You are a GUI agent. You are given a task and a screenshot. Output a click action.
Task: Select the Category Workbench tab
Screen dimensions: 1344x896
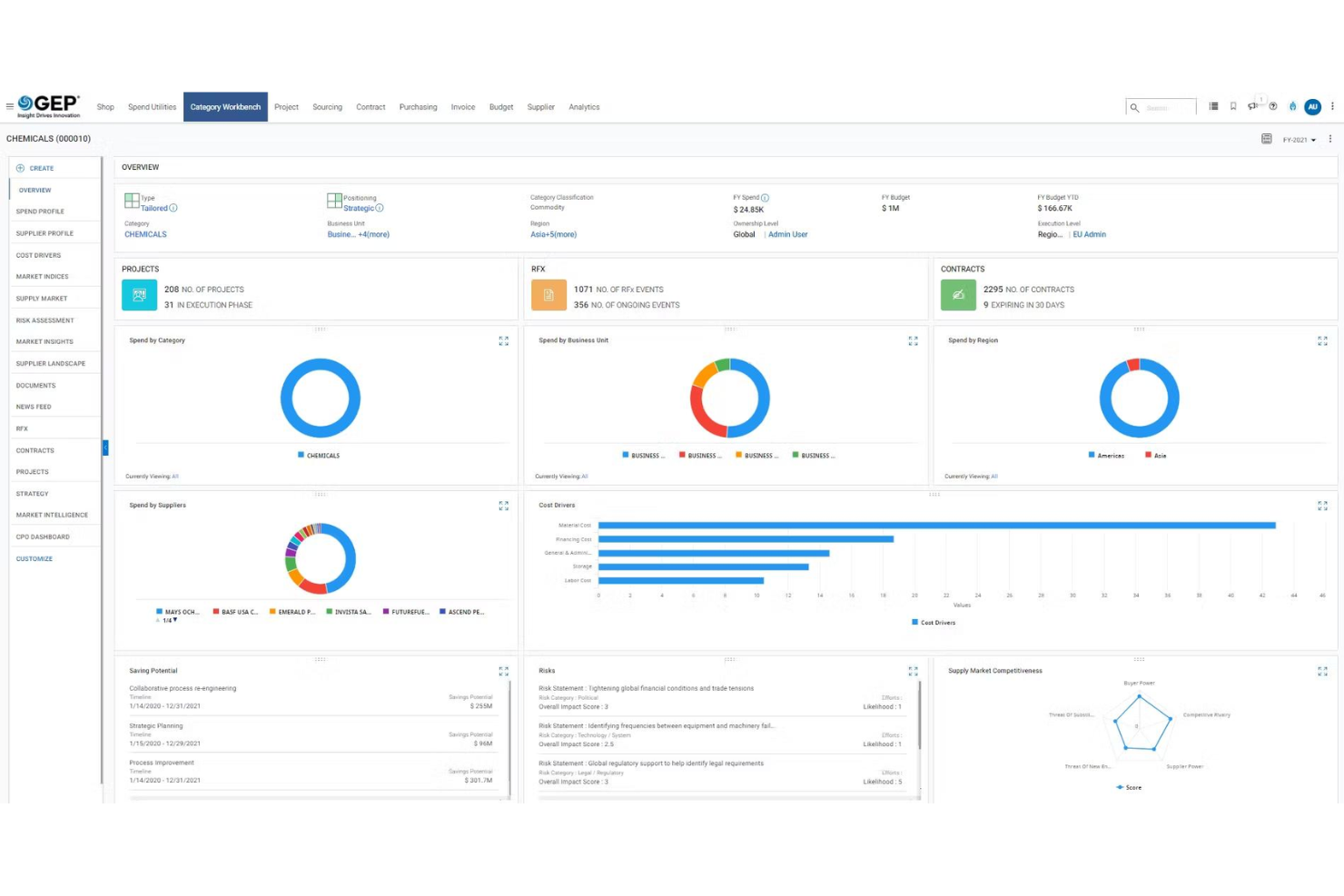click(x=225, y=107)
